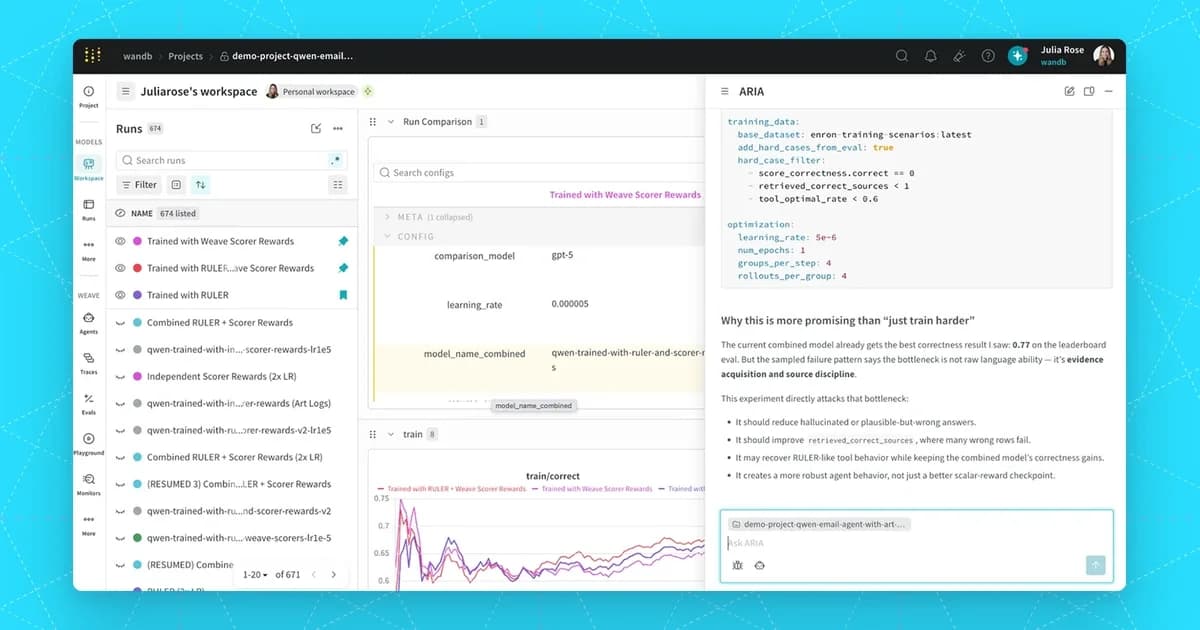Click the green workspace settings icon
Image resolution: width=1200 pixels, height=630 pixels.
pyautogui.click(x=368, y=91)
